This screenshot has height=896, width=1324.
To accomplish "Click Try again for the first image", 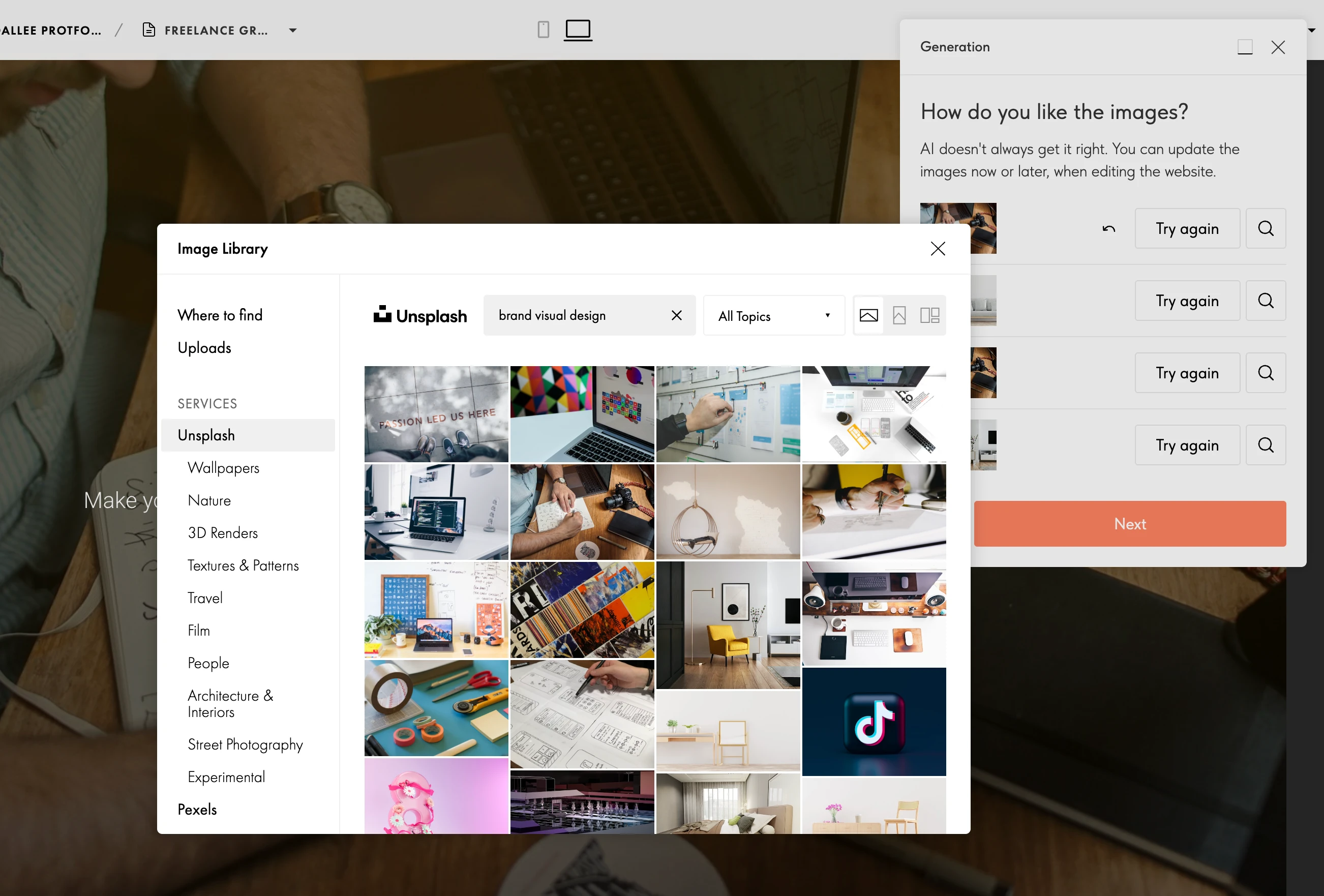I will (x=1187, y=228).
